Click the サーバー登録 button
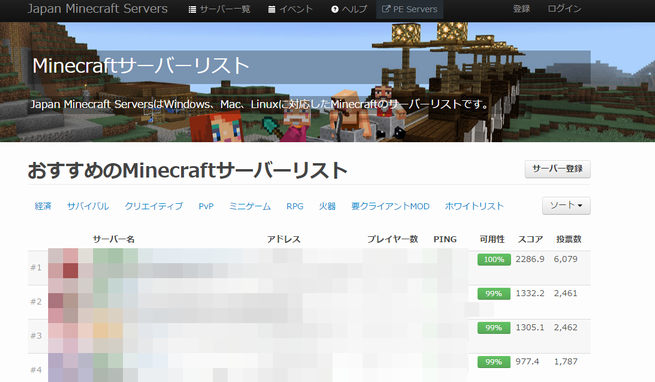655x382 pixels. pos(558,169)
